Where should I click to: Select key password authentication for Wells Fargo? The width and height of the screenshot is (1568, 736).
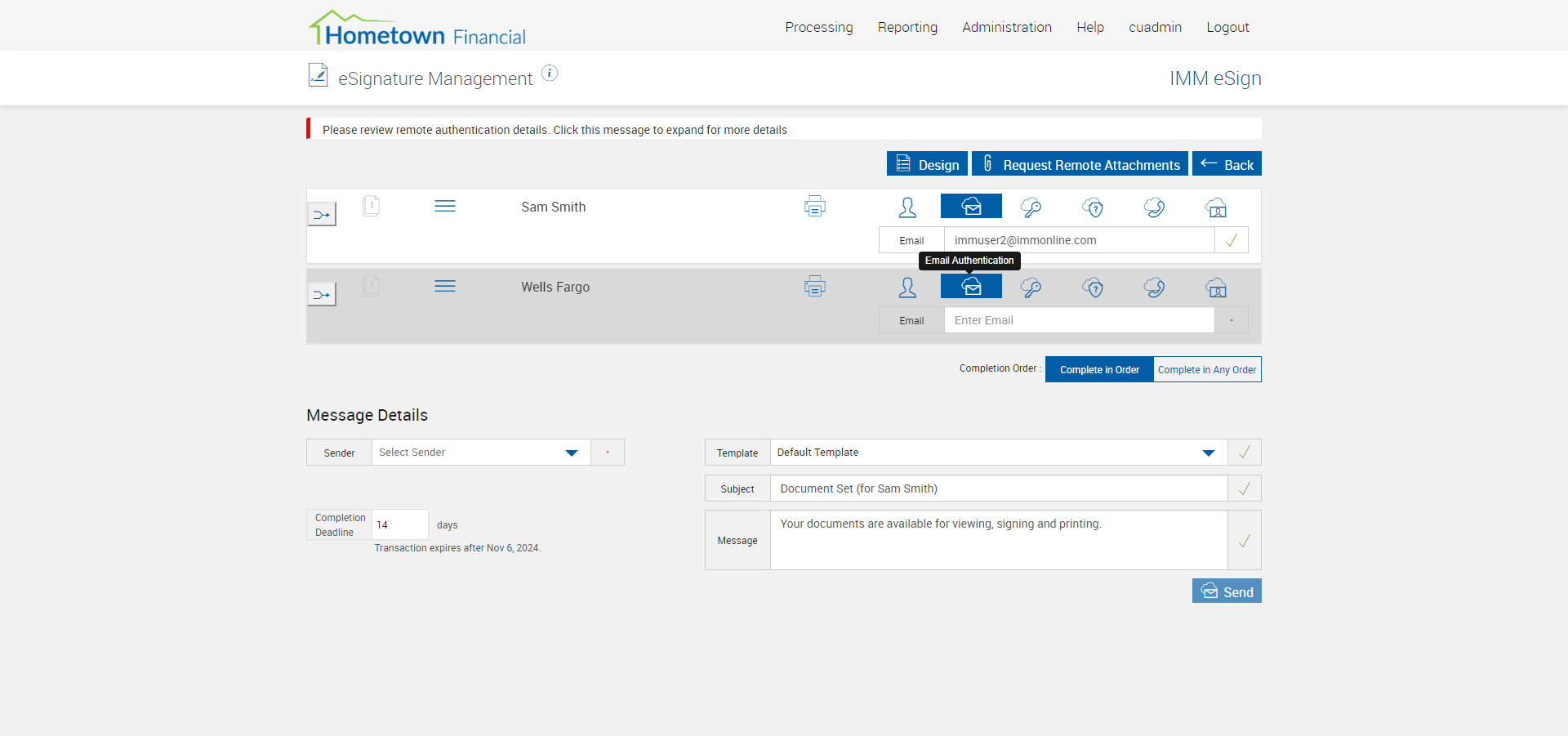[x=1031, y=288]
